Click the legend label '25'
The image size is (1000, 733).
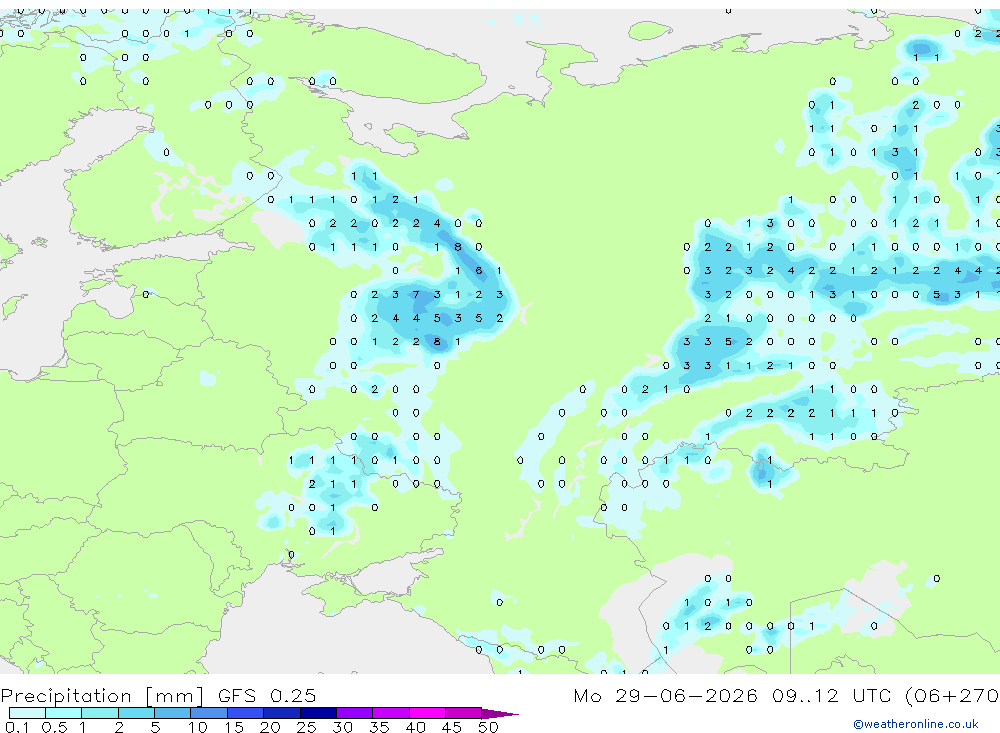pos(307,727)
